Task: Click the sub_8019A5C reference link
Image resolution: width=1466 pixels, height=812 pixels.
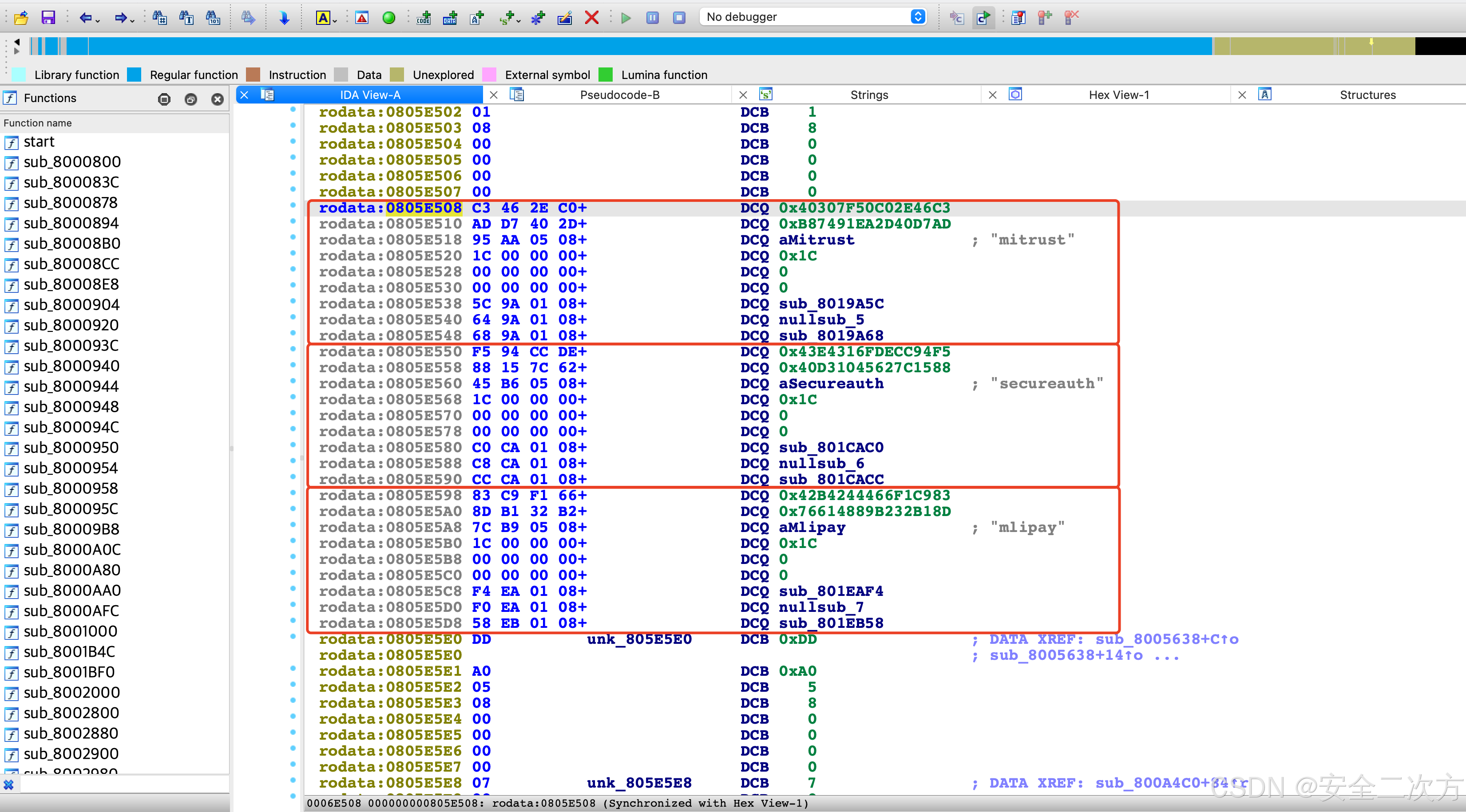Action: coord(831,304)
